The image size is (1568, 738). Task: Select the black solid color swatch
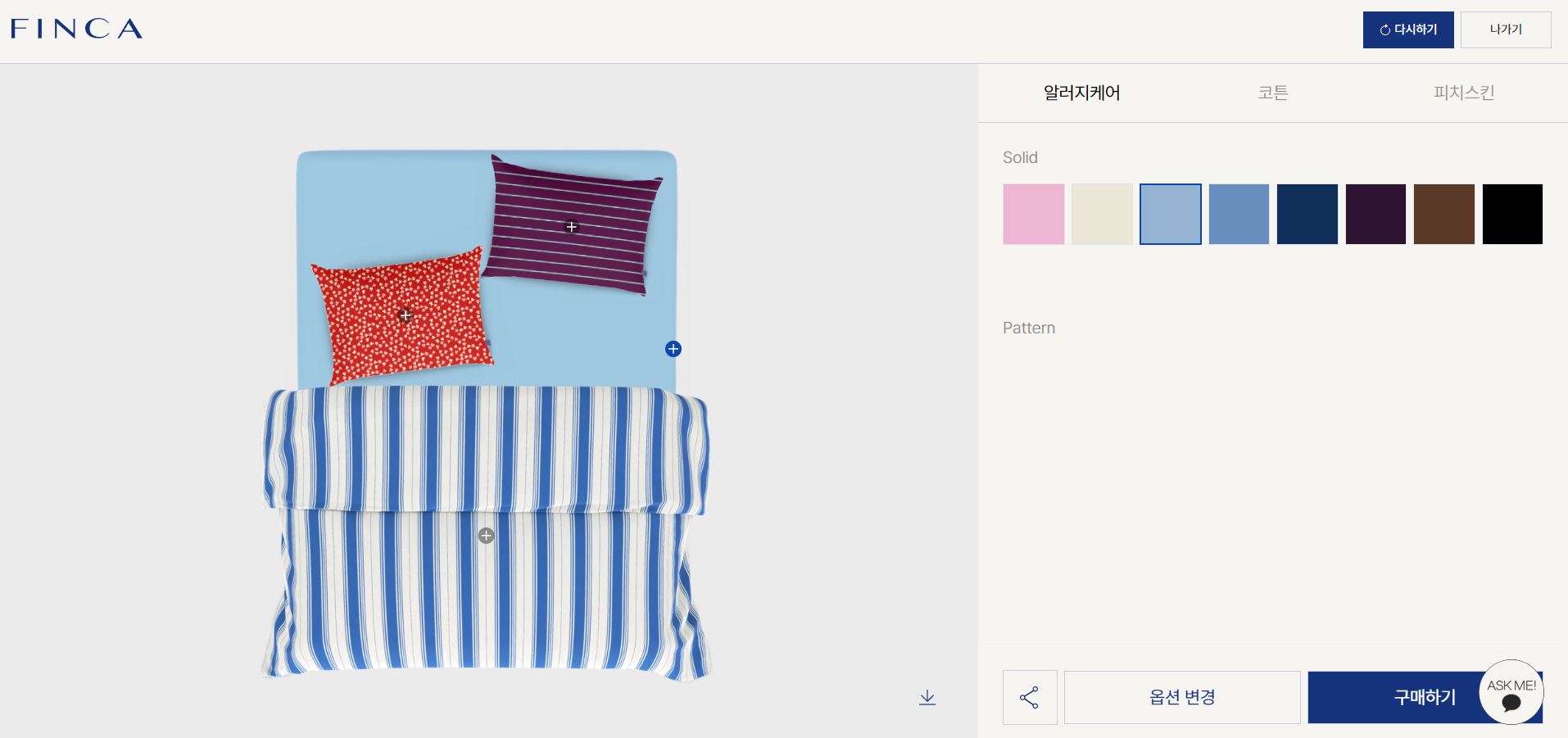pos(1511,214)
